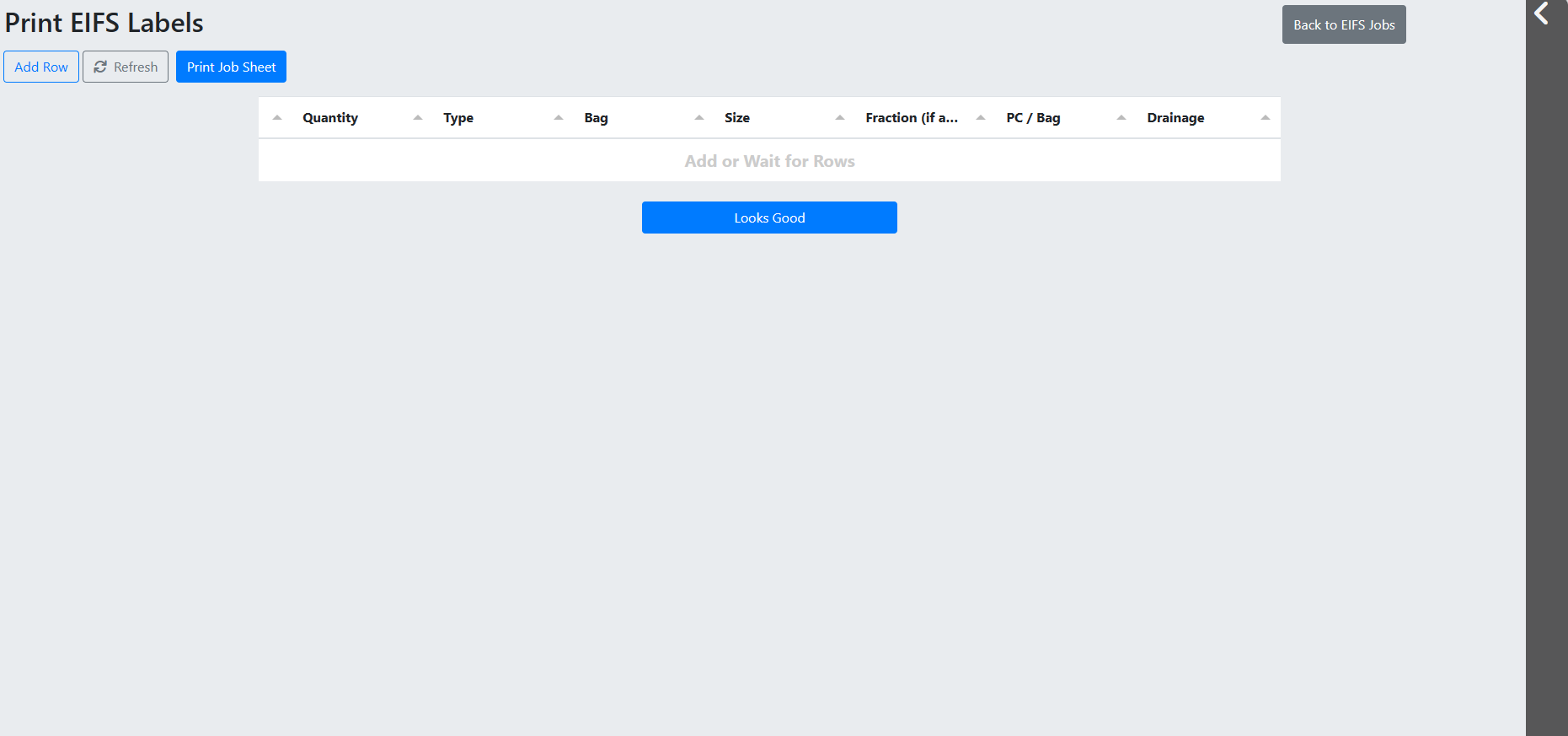Click the sort arrow right of Size header
Viewport: 1568px width, 736px height.
(x=840, y=118)
